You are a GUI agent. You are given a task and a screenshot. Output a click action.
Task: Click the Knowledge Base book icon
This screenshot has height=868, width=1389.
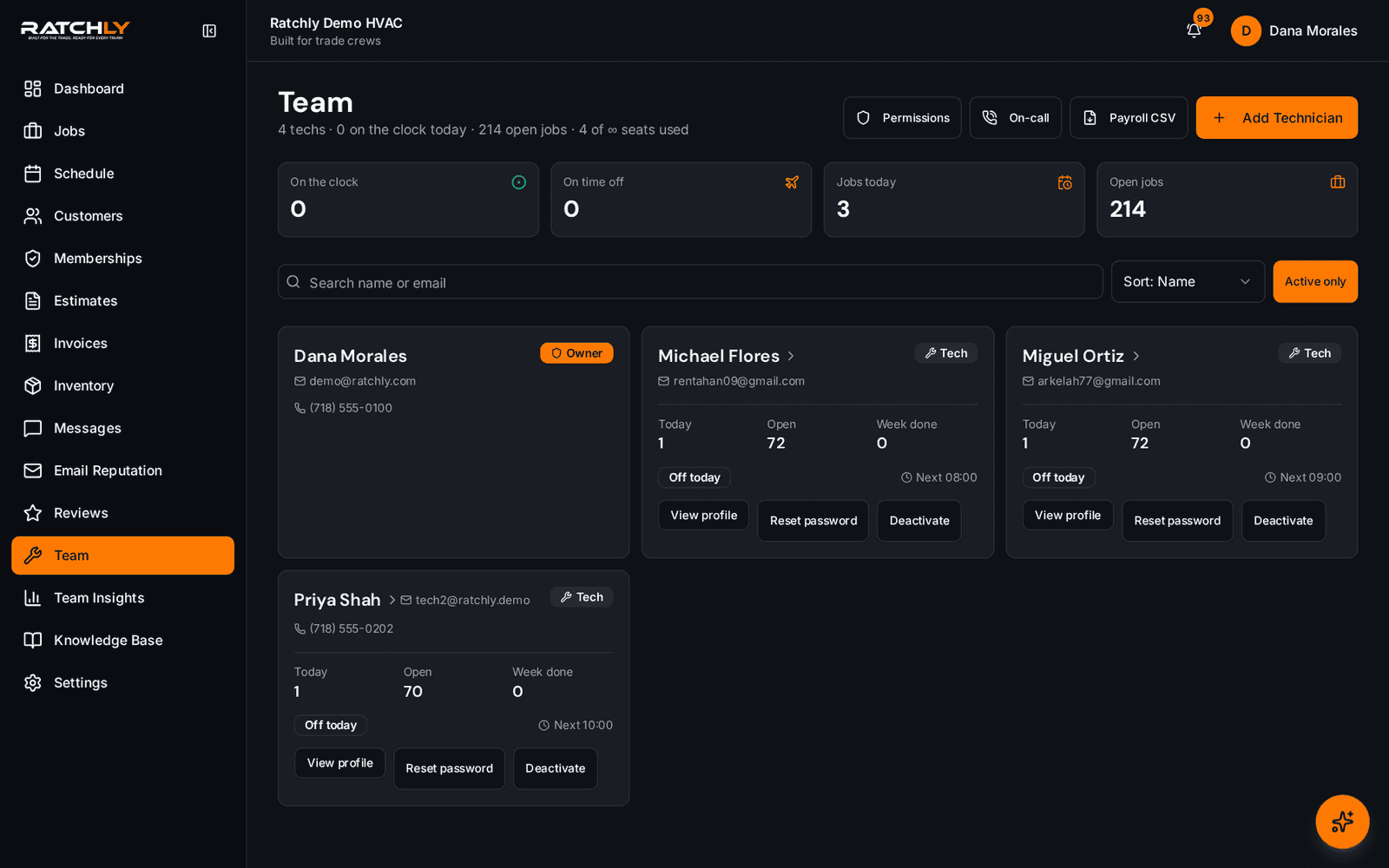[x=33, y=641]
